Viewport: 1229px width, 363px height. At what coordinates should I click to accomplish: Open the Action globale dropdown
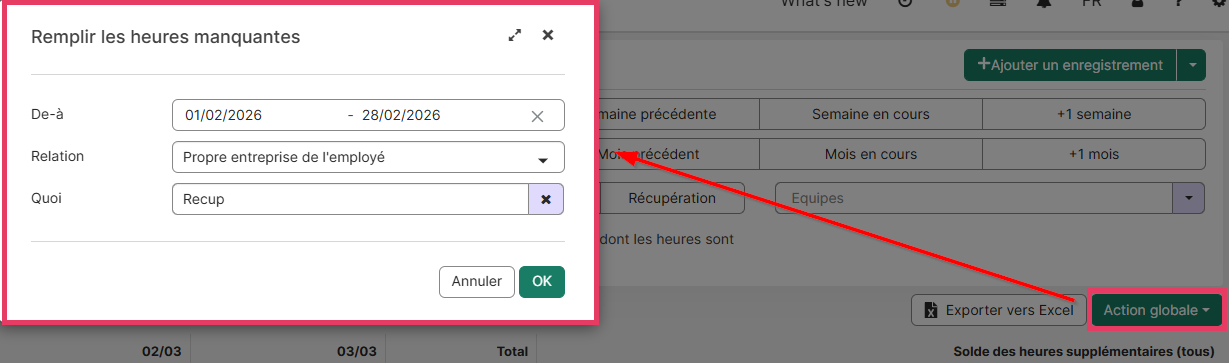pyautogui.click(x=1156, y=310)
